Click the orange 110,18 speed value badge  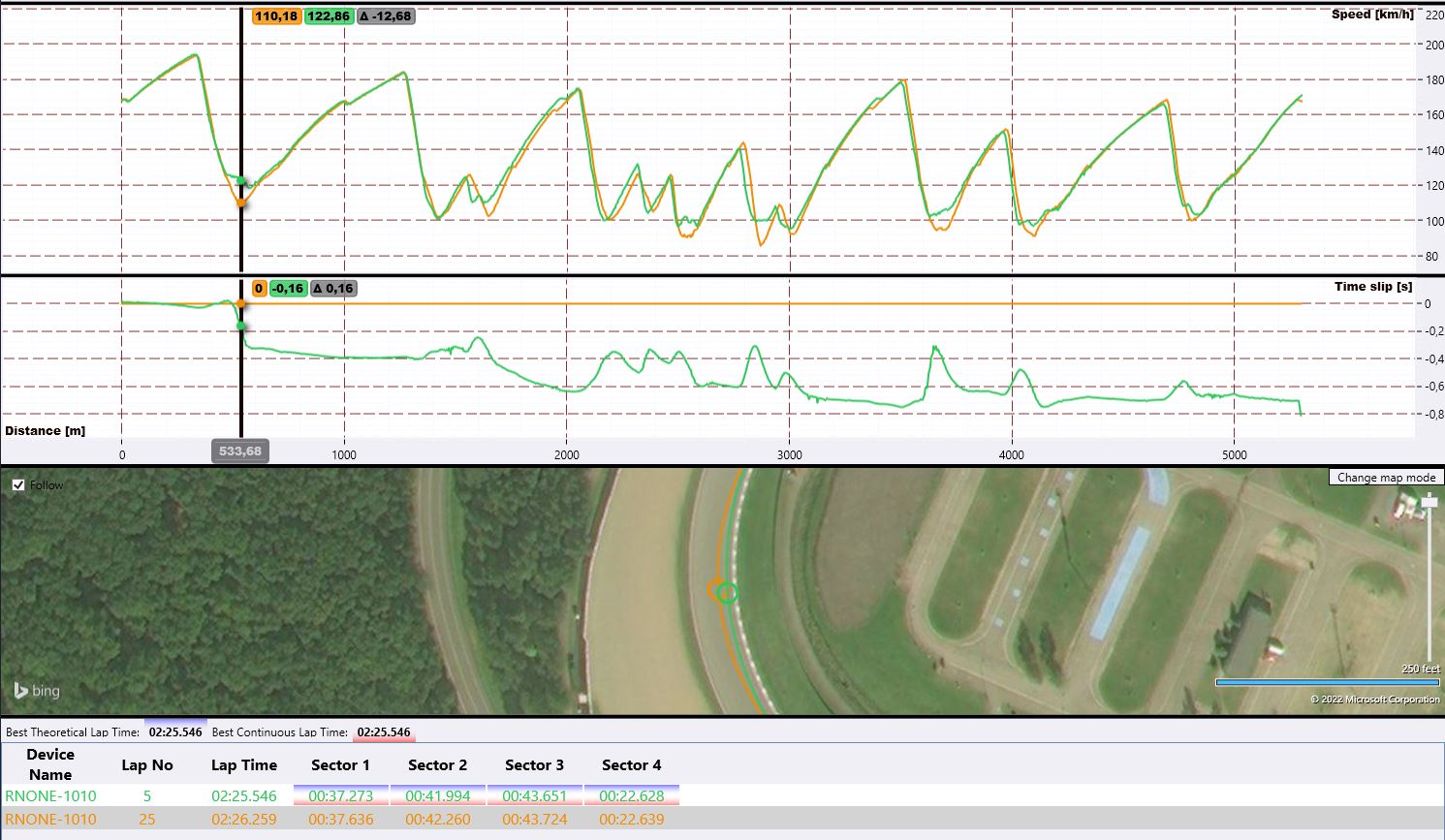click(276, 16)
